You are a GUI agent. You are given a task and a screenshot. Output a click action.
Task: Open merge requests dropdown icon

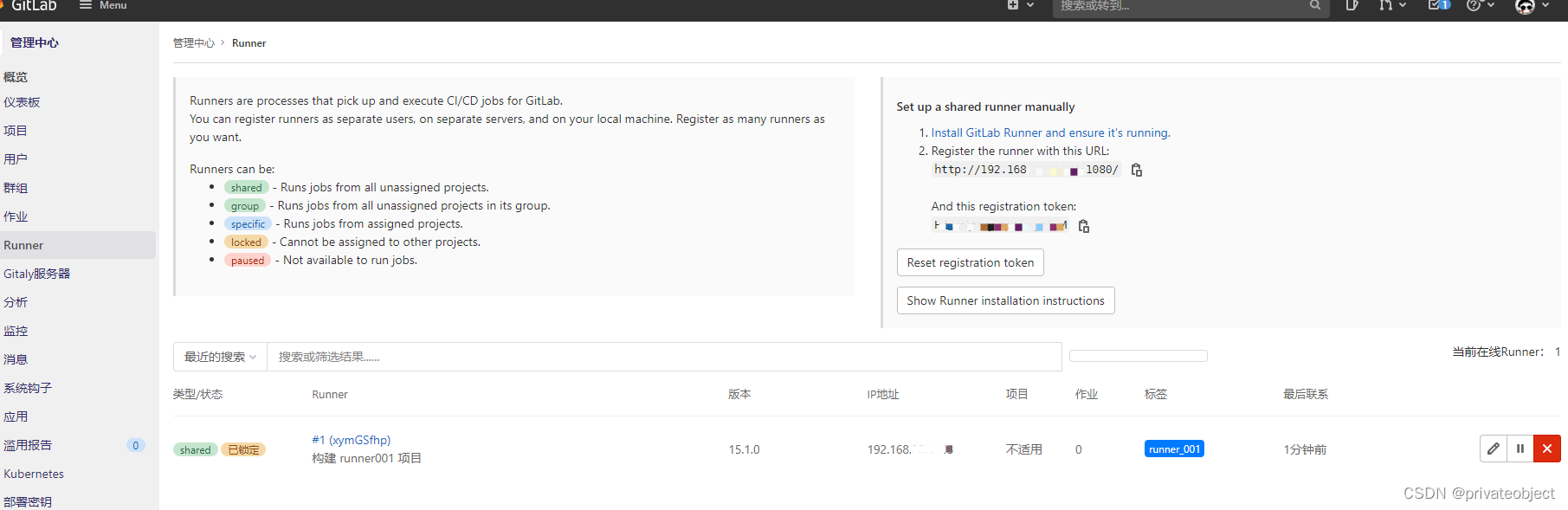click(x=1392, y=5)
